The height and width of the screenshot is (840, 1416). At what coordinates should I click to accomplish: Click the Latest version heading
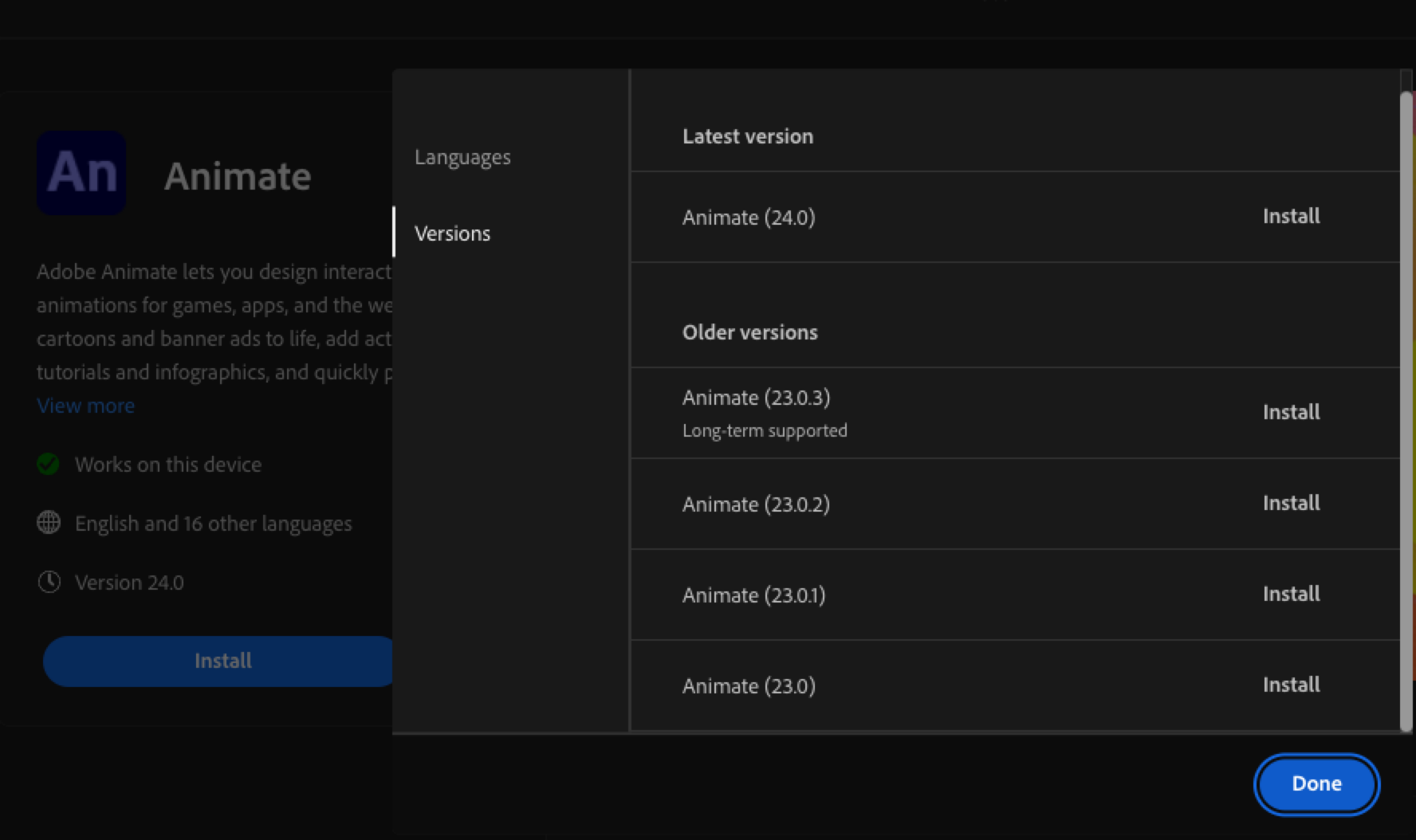[x=748, y=136]
